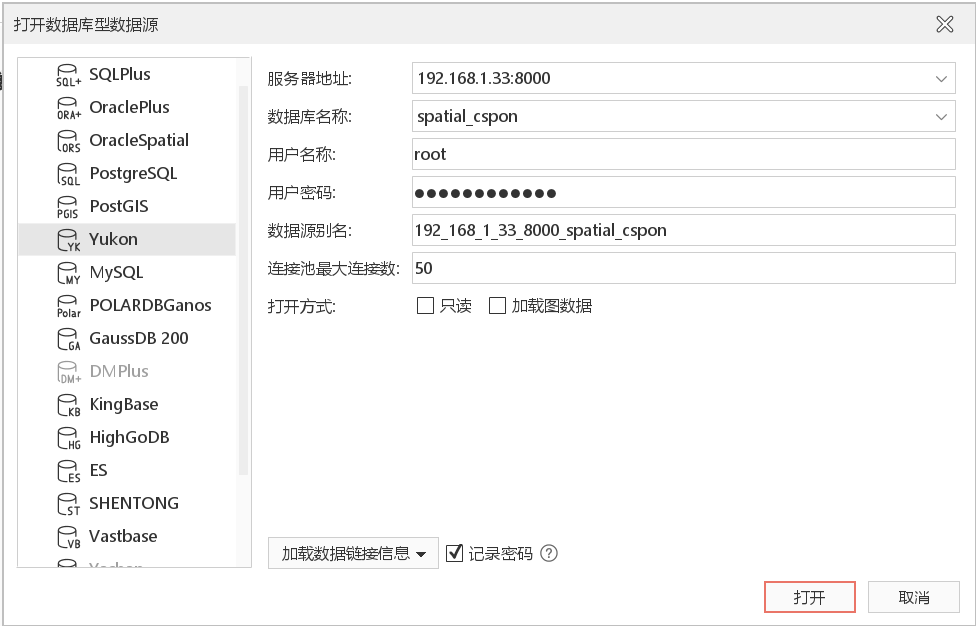
Task: Click the SQLPlus database icon
Action: [68, 75]
